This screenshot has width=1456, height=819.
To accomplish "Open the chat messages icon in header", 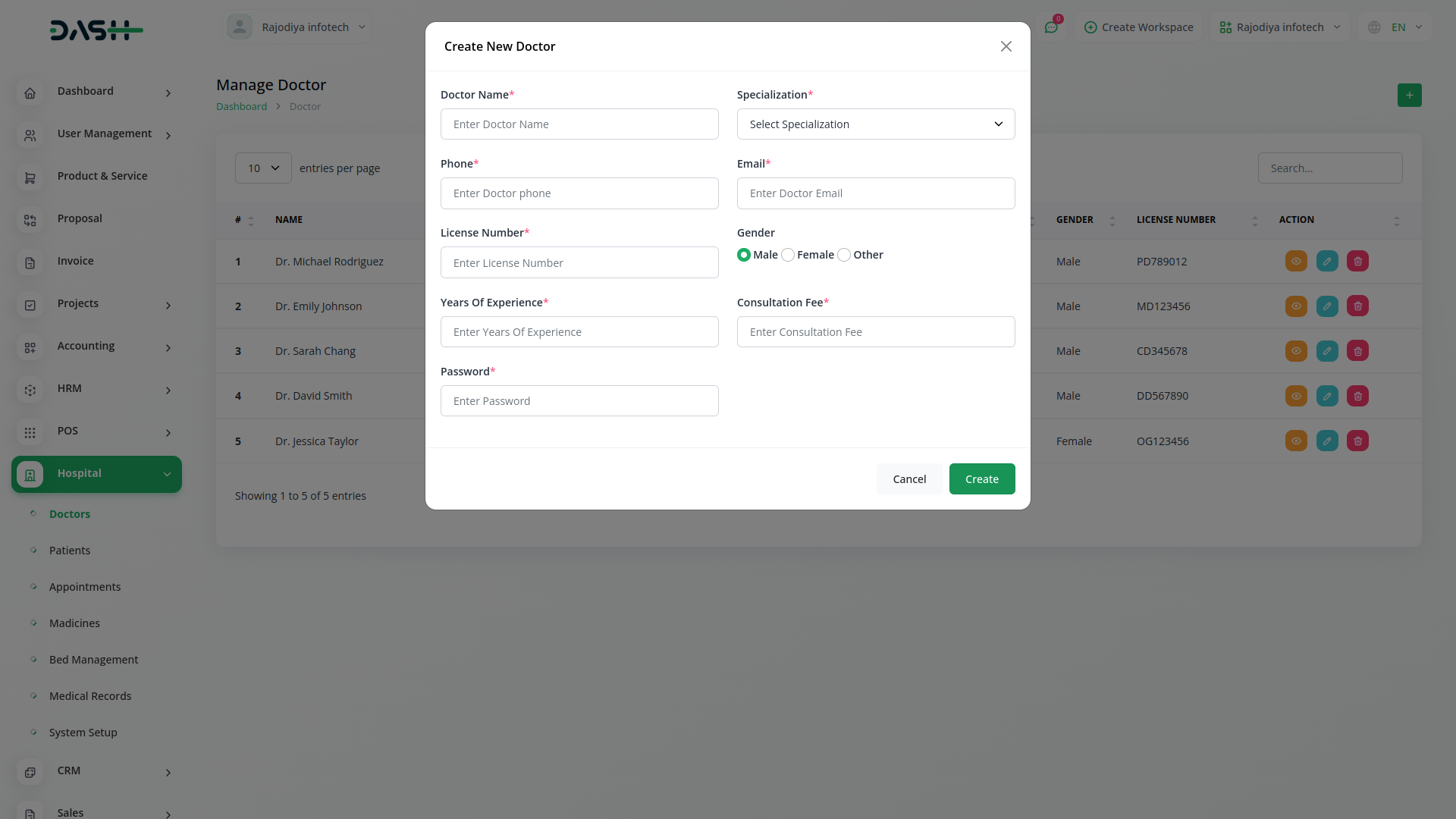I will point(1051,27).
